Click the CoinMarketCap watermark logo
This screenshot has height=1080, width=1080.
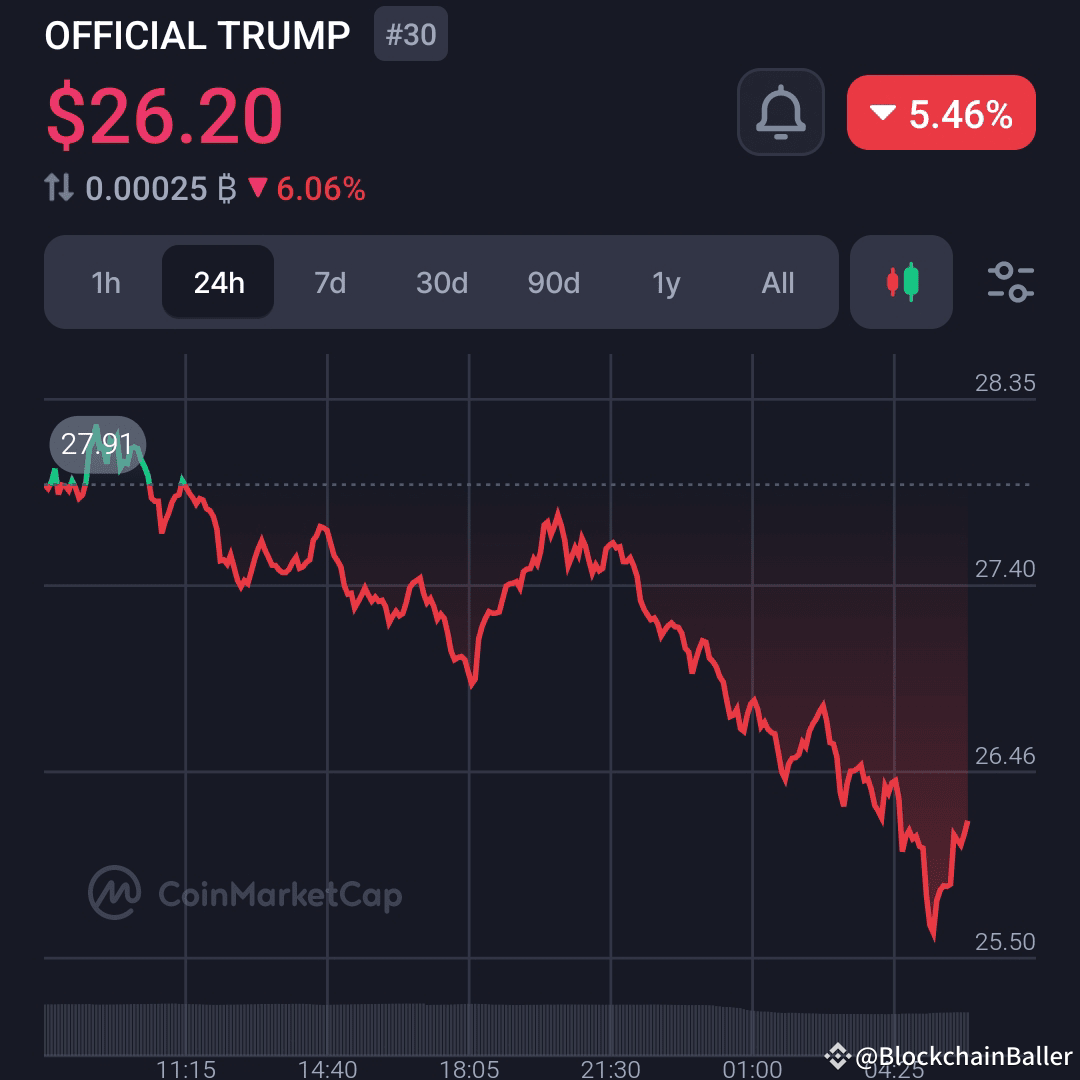[113, 895]
